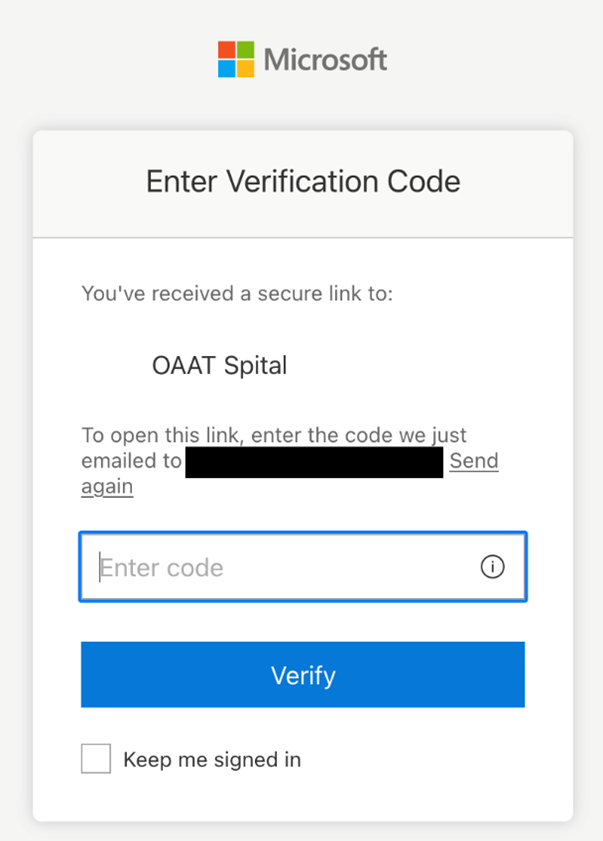Click the blacked-out email address block
The height and width of the screenshot is (841, 603).
pyautogui.click(x=314, y=462)
